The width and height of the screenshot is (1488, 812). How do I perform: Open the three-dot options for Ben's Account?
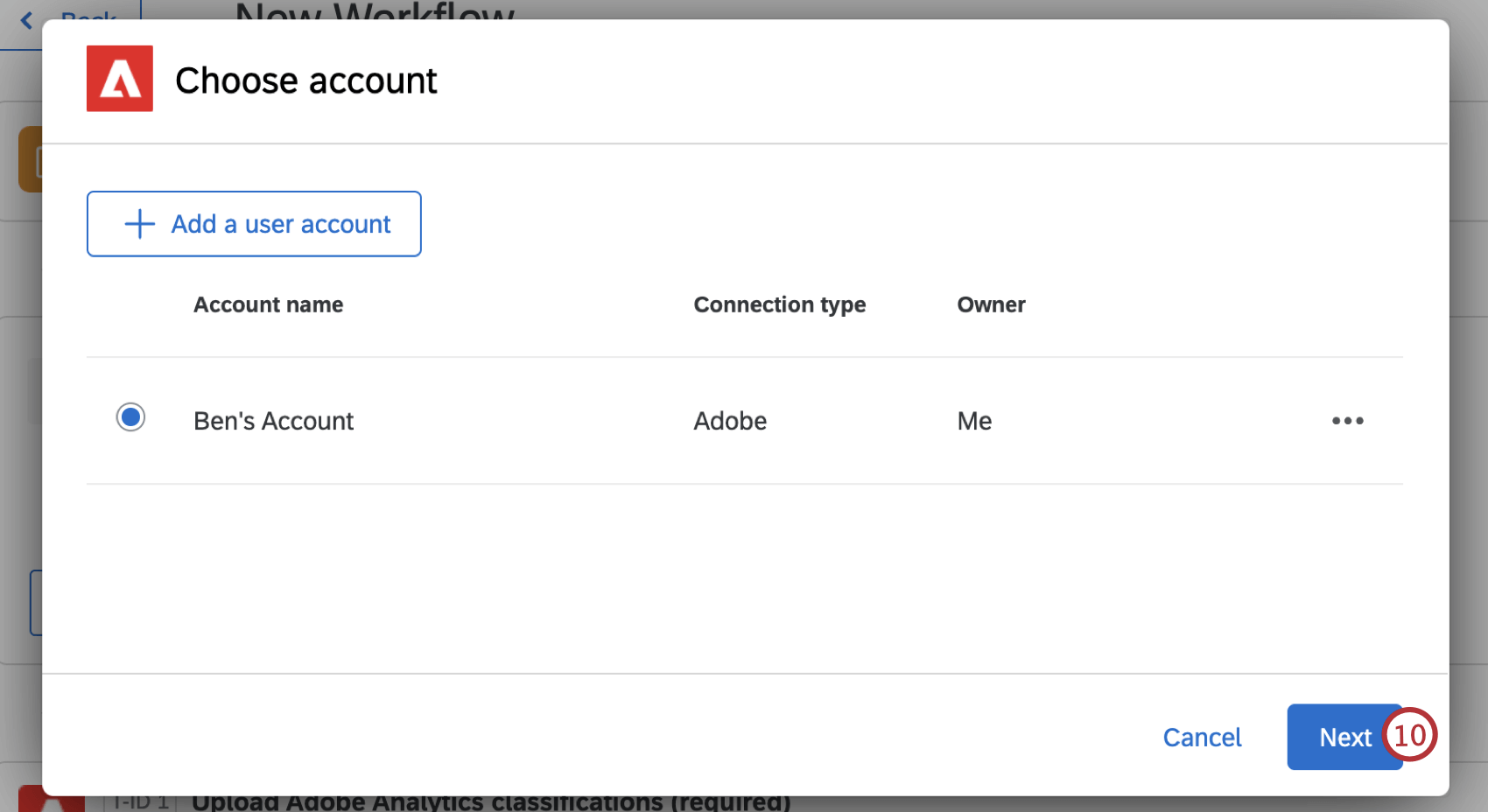[1347, 421]
